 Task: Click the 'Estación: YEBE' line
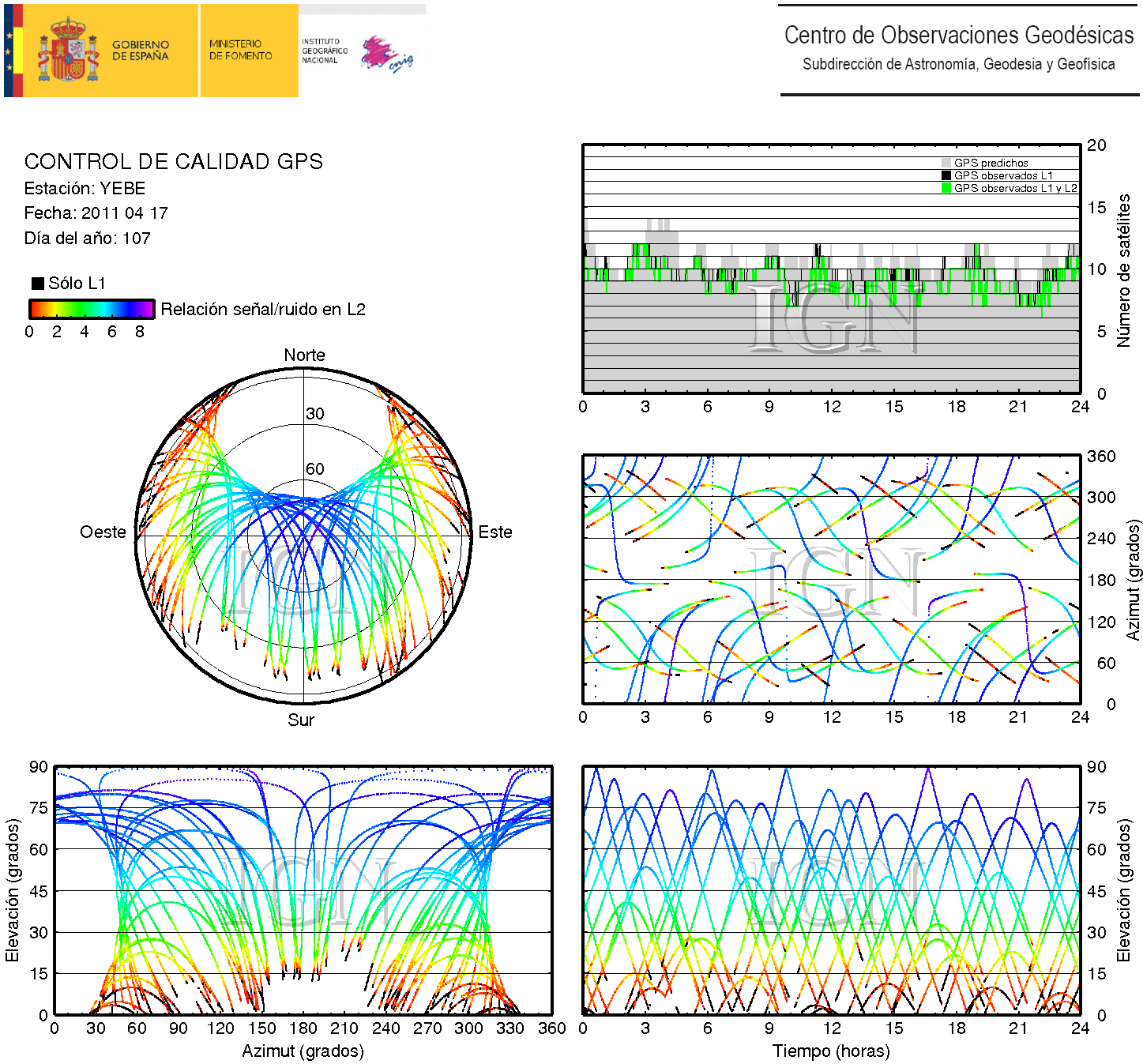click(85, 189)
